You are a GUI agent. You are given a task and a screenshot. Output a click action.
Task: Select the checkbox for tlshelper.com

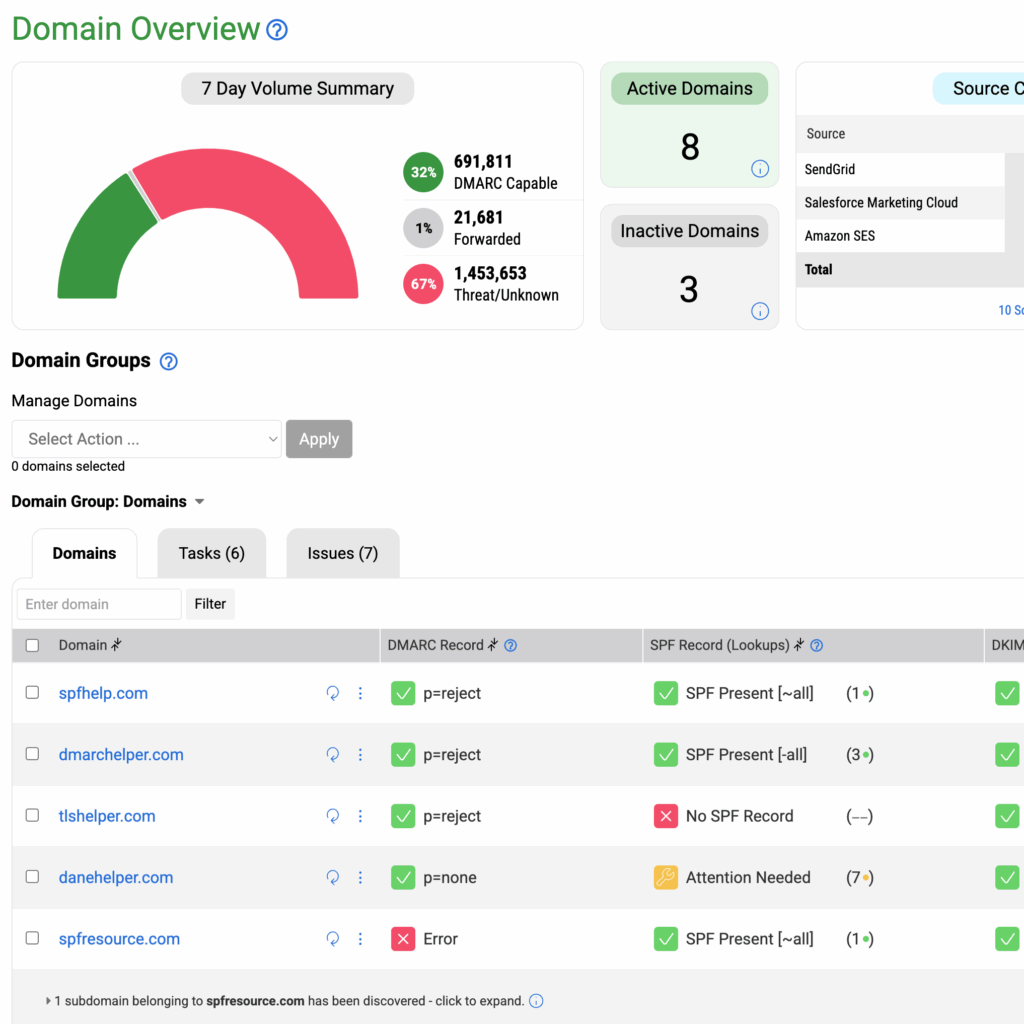(31, 815)
